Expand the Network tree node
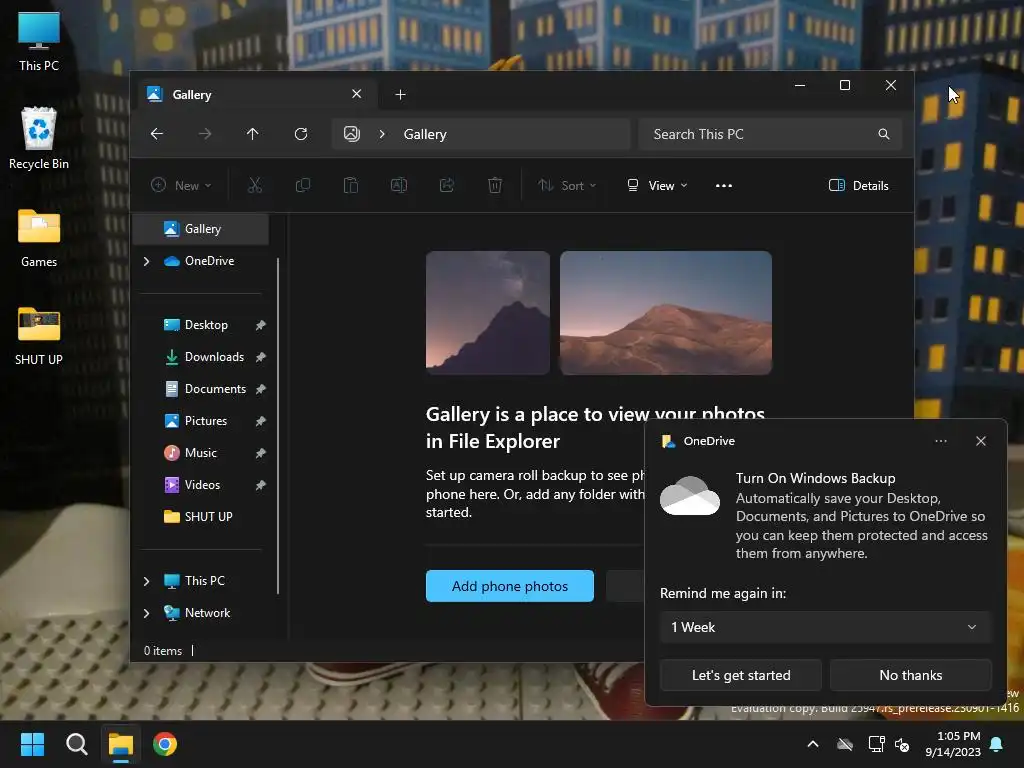Viewport: 1024px width, 768px height. 146,613
